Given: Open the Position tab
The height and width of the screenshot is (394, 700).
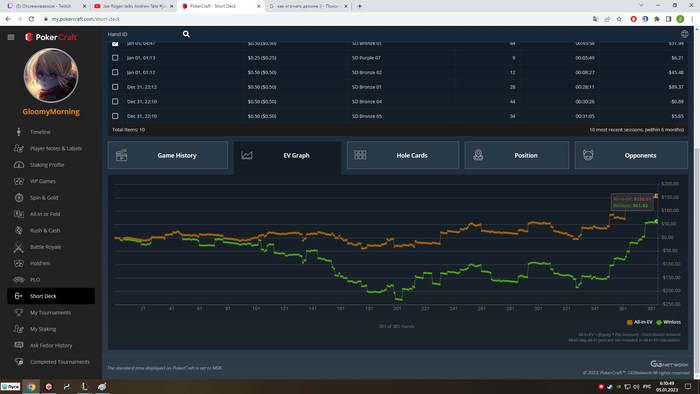Looking at the screenshot, I should pyautogui.click(x=517, y=155).
